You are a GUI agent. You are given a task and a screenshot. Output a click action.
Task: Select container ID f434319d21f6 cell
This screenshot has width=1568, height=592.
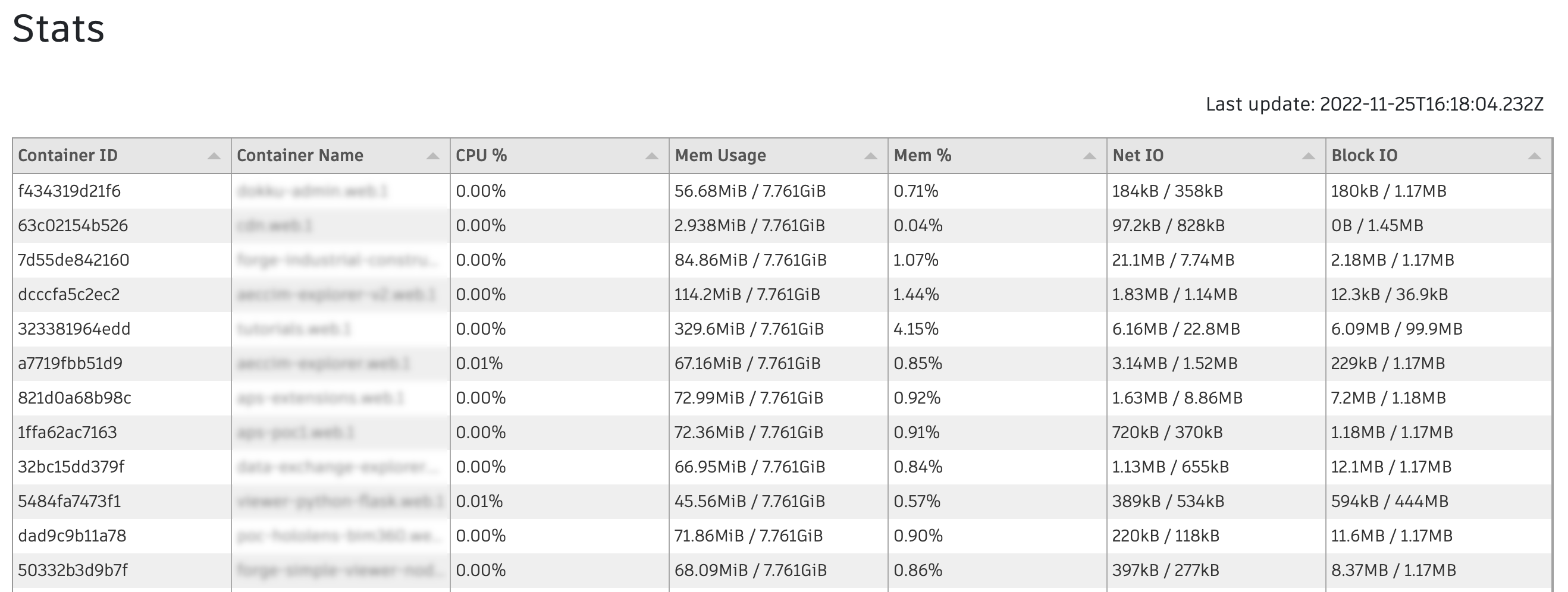pos(122,191)
